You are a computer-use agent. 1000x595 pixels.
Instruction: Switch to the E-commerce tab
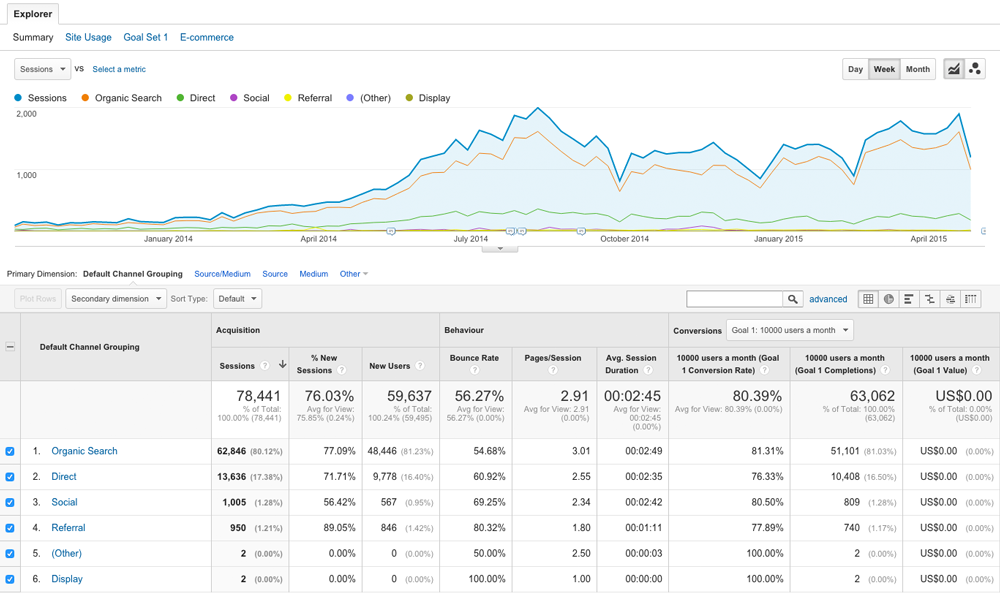206,37
